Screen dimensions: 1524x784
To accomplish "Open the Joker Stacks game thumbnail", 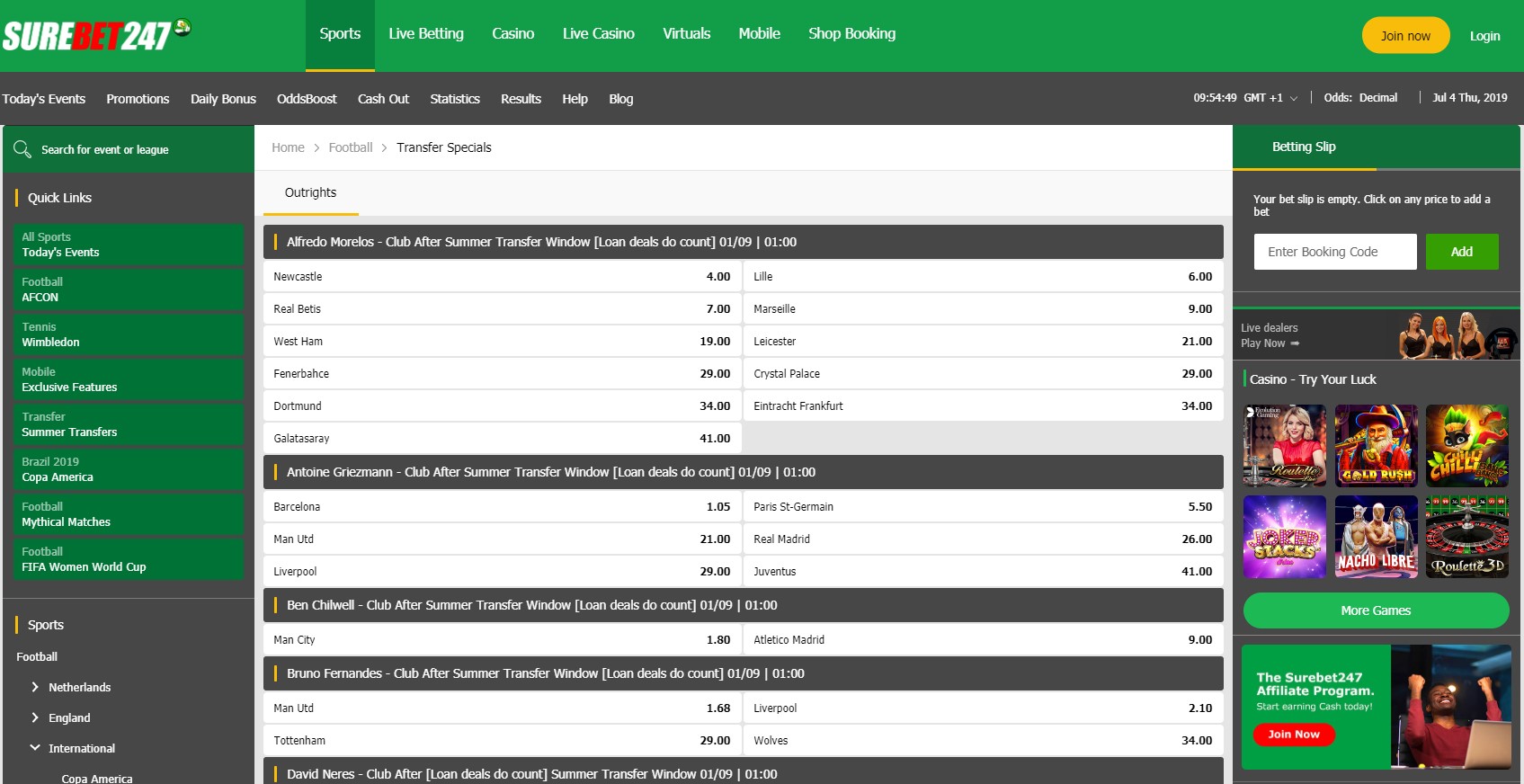I will [x=1285, y=537].
